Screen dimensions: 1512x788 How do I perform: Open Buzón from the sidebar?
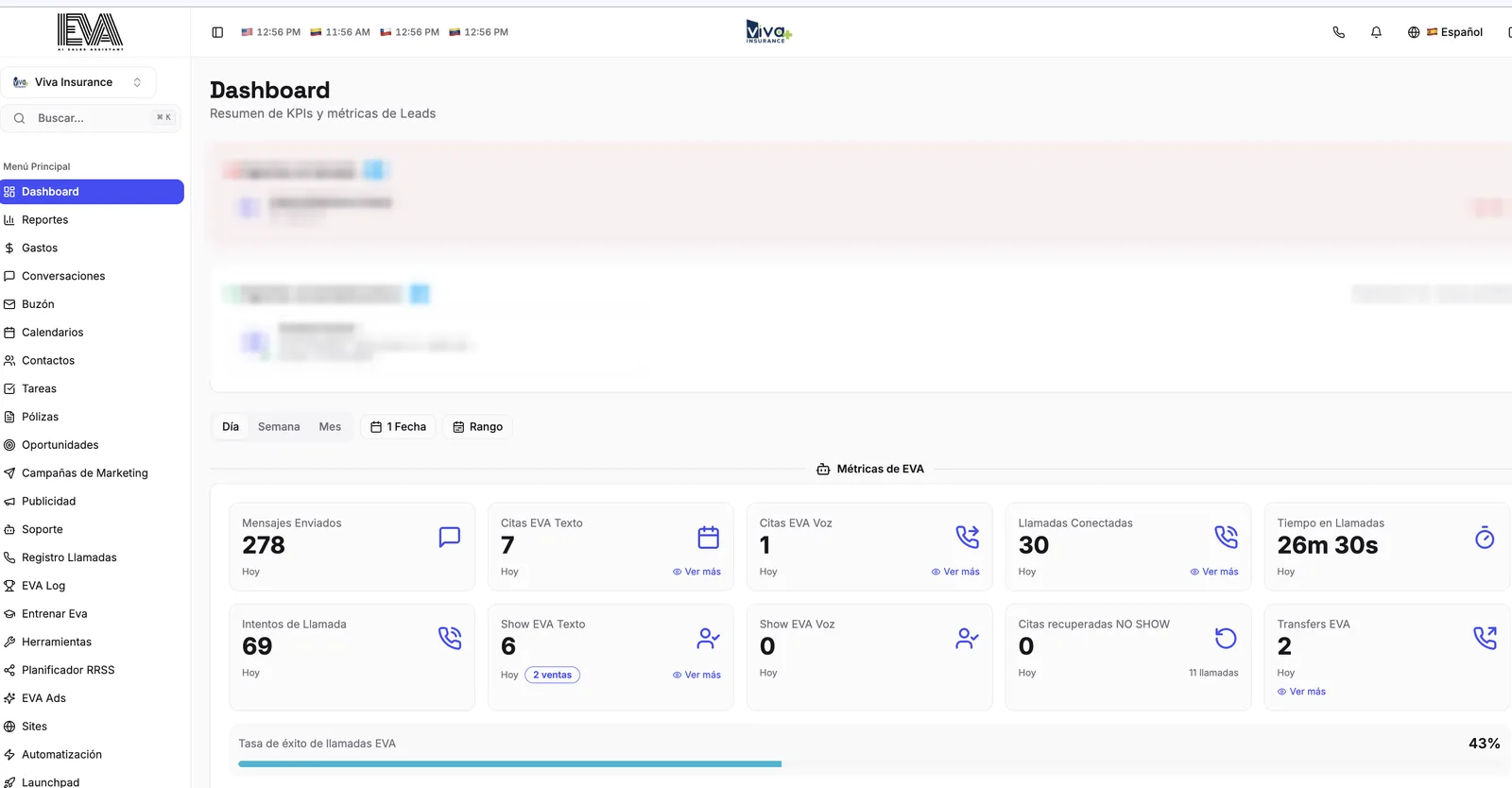pos(92,304)
